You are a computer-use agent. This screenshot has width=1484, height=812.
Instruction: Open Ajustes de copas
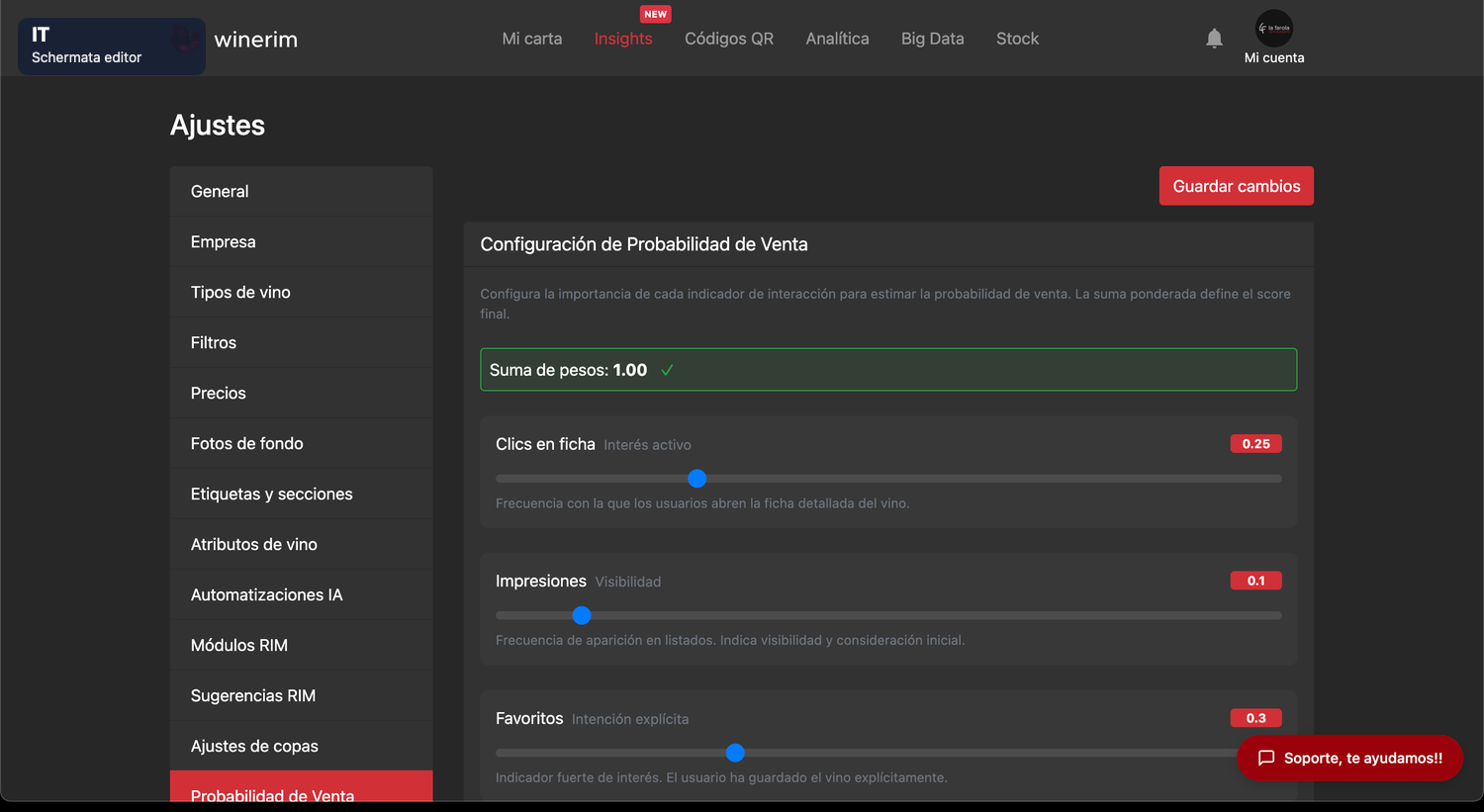click(301, 746)
